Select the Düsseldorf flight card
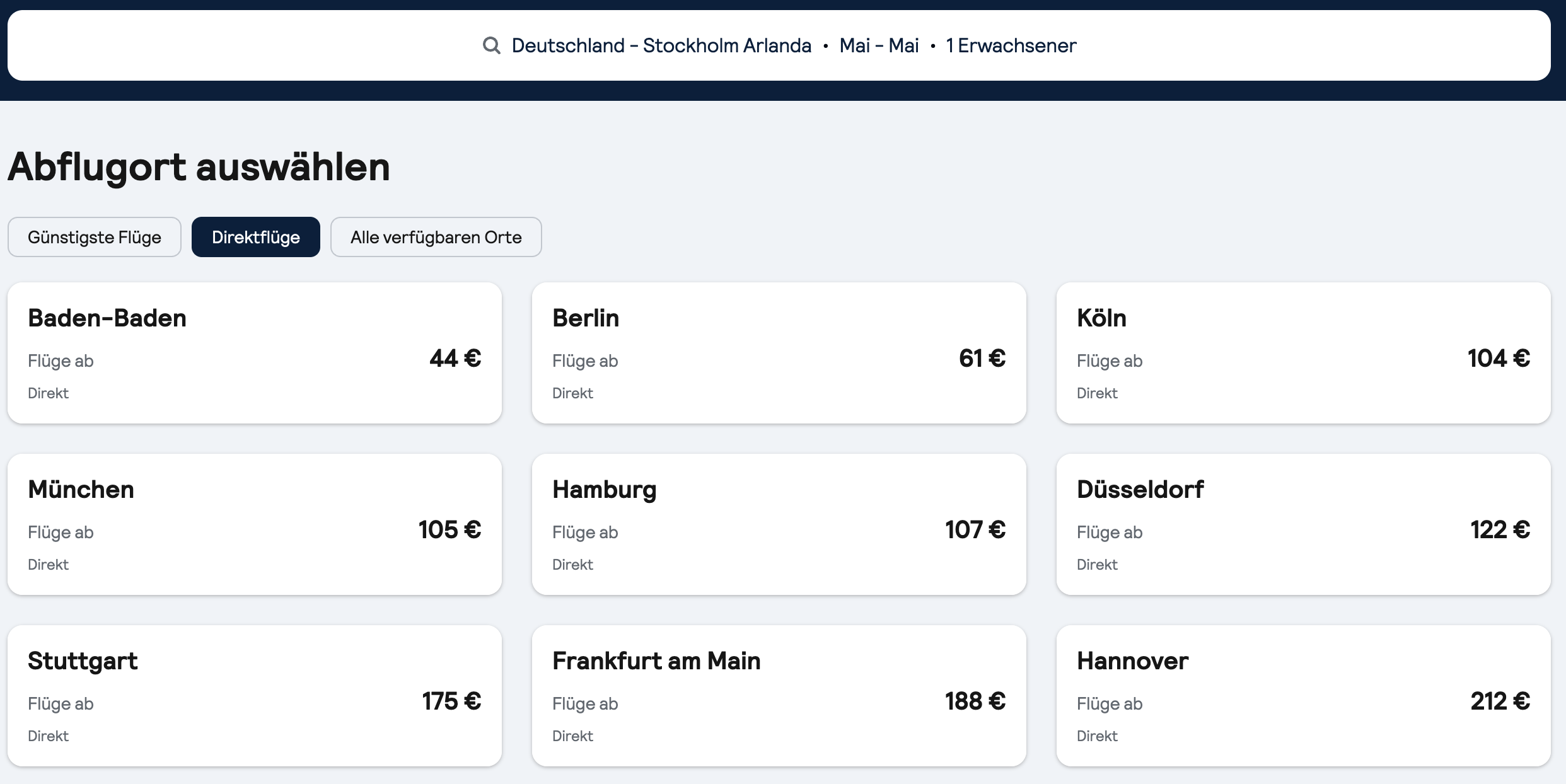 (1304, 524)
